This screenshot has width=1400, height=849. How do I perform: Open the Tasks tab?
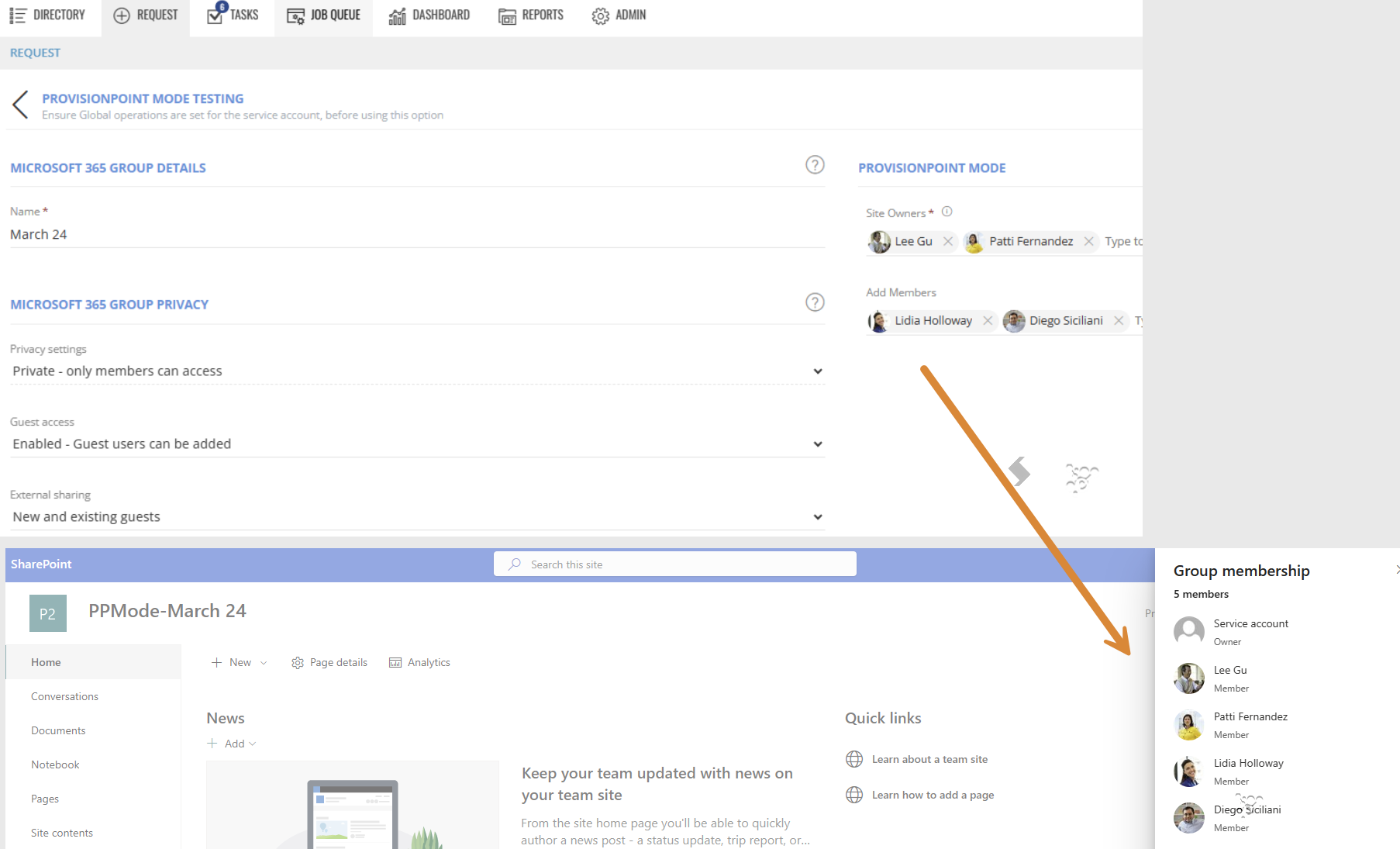pyautogui.click(x=233, y=16)
